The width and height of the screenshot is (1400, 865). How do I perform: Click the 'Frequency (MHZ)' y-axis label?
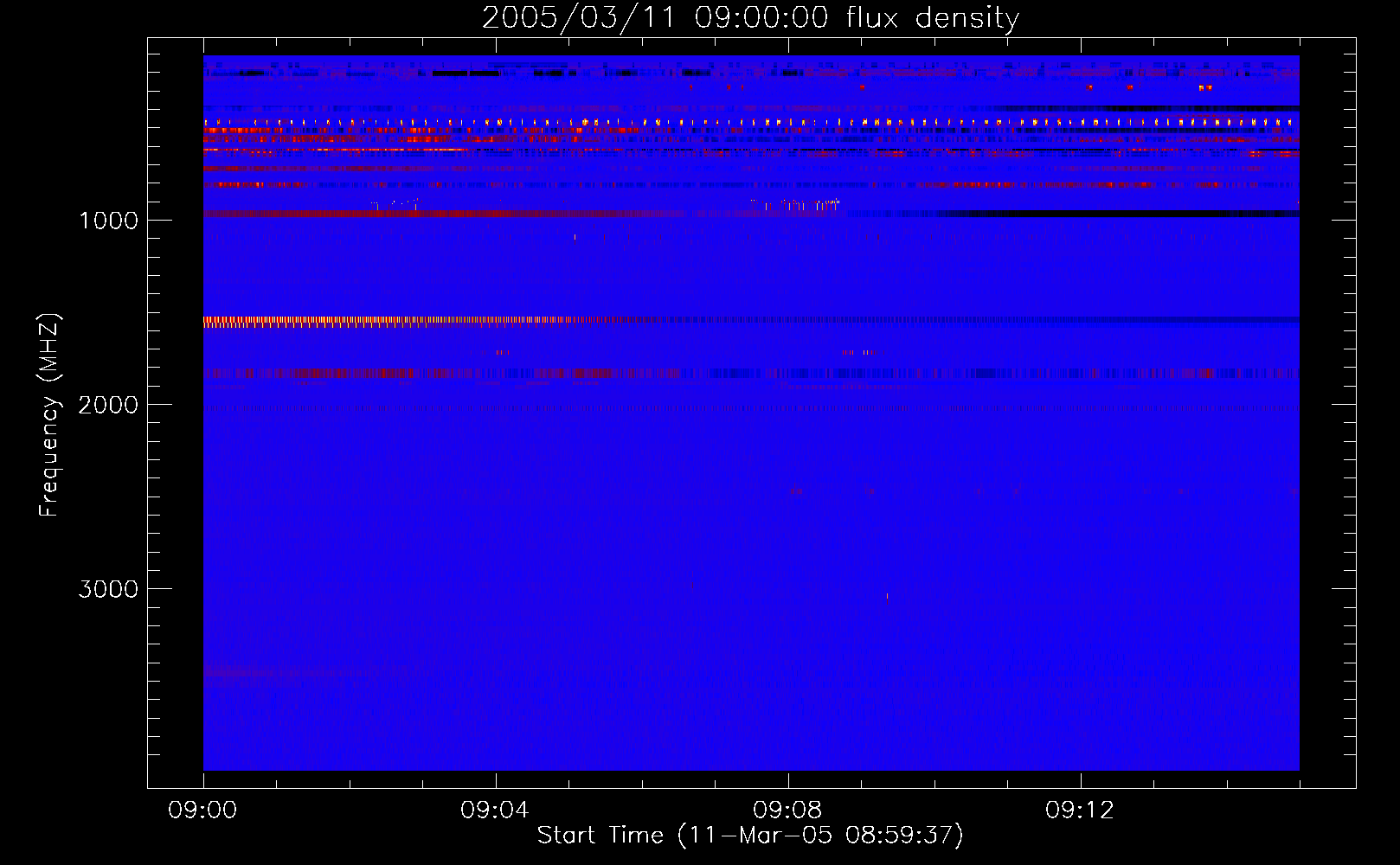pyautogui.click(x=50, y=415)
